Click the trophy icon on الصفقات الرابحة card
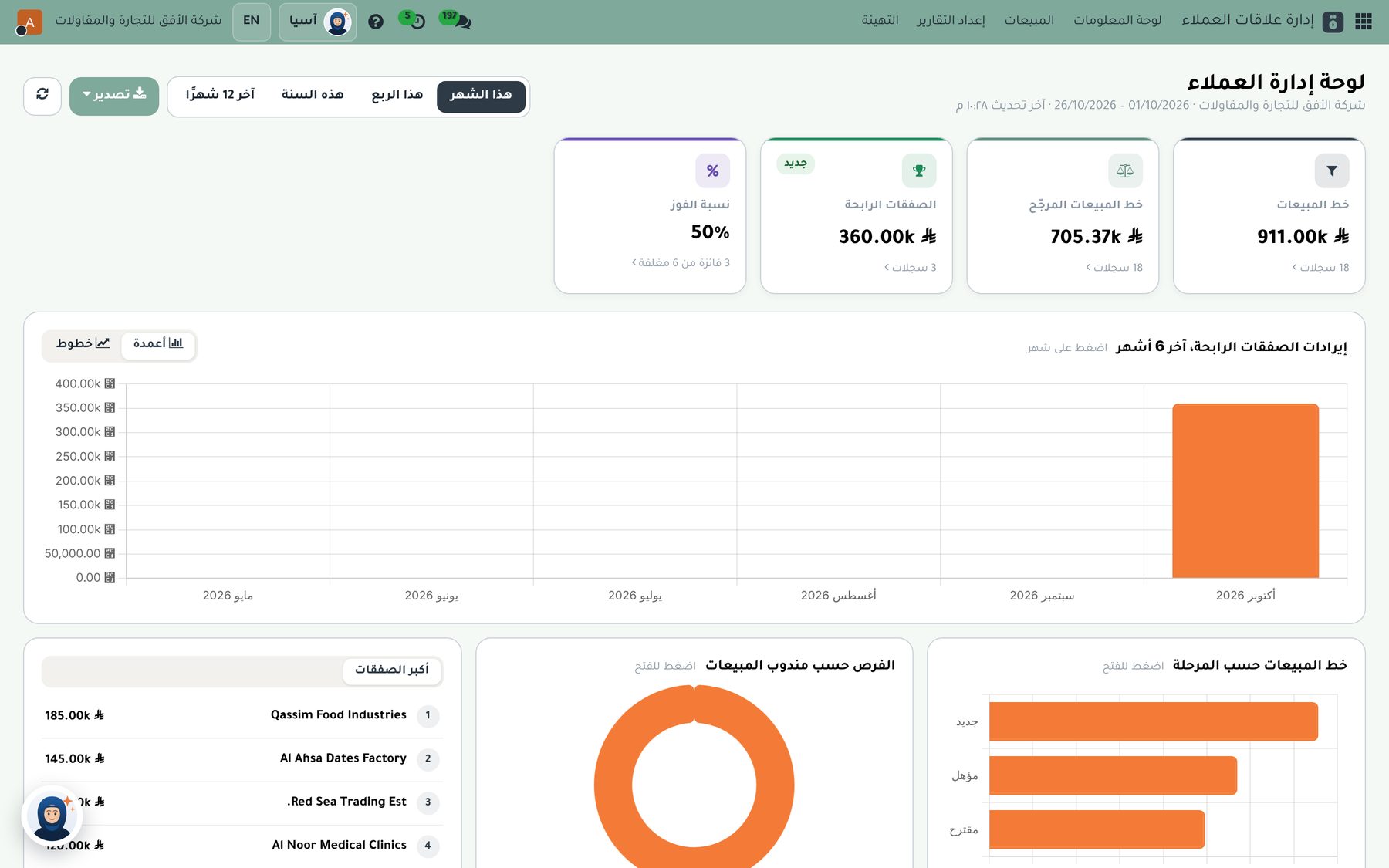 [x=919, y=171]
